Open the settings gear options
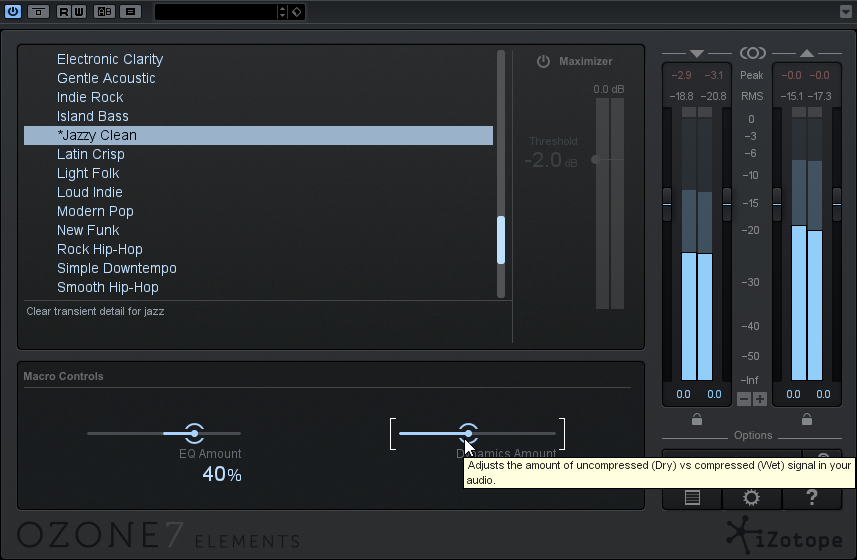The image size is (857, 560). 751,497
